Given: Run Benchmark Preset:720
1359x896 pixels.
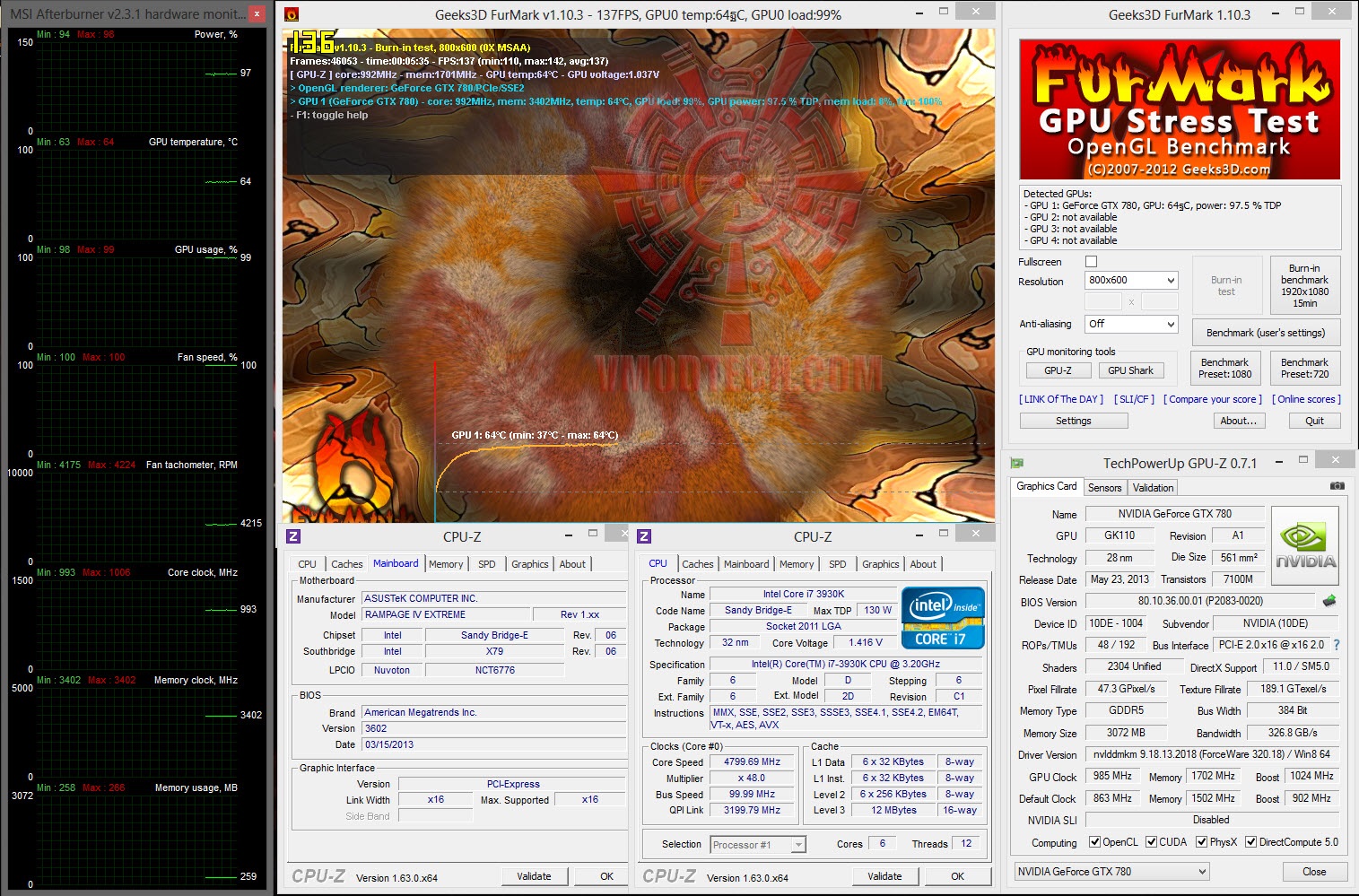Looking at the screenshot, I should click(1304, 368).
